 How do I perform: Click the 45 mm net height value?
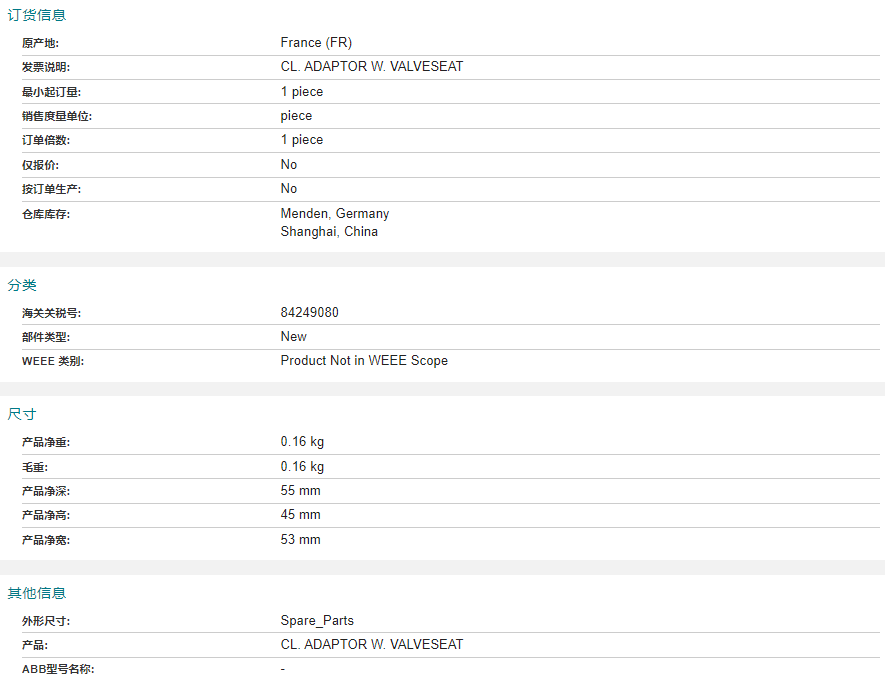pyautogui.click(x=300, y=515)
